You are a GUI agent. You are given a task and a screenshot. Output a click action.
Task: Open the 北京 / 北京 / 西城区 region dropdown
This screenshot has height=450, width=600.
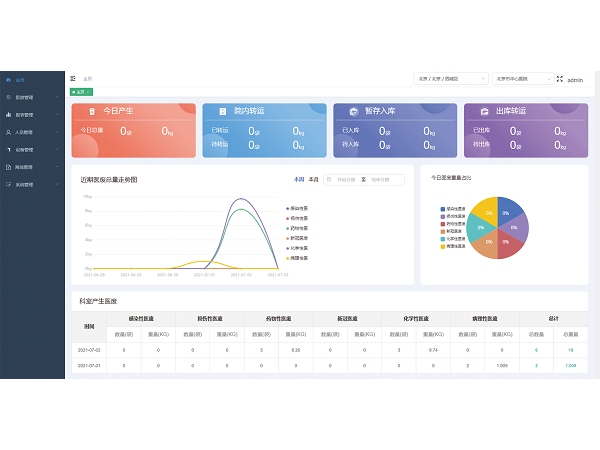point(449,78)
